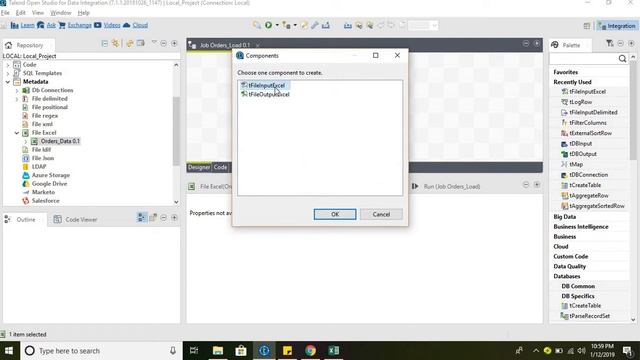Choose tAggregateRow from the Palette
The height and width of the screenshot is (360, 640).
point(589,196)
